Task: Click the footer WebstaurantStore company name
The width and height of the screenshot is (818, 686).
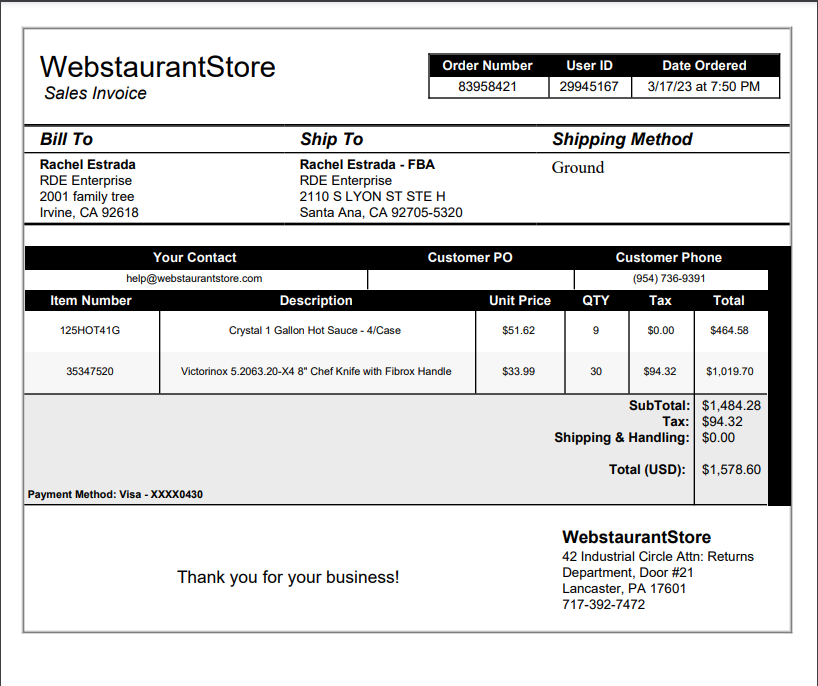Action: click(x=636, y=537)
